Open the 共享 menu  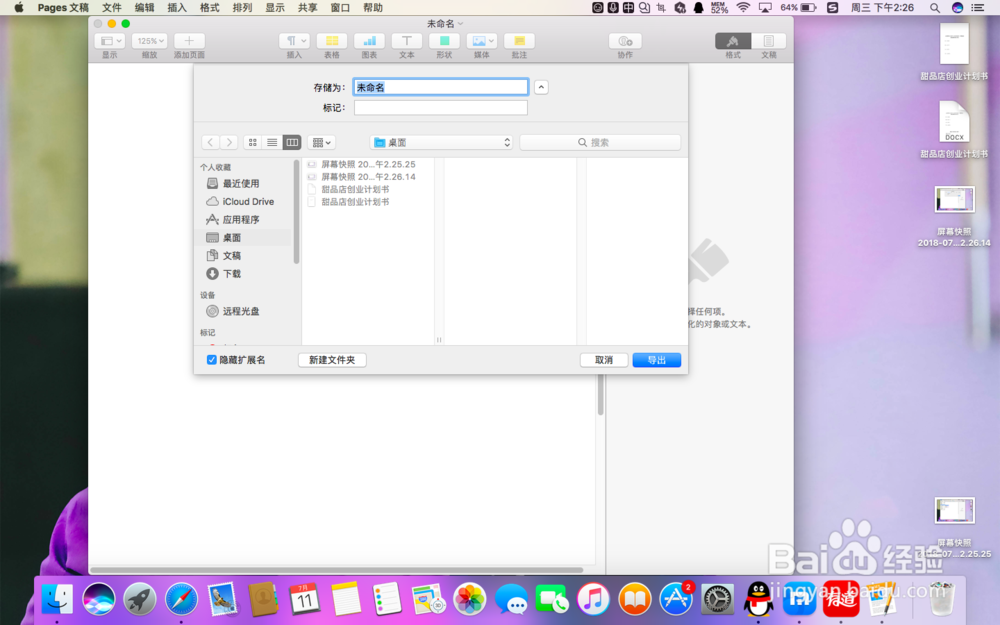point(307,8)
